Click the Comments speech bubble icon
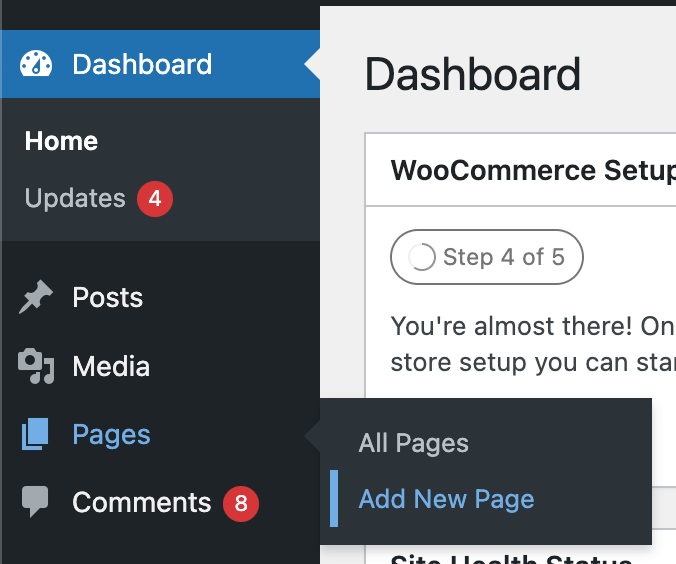676x564 pixels. (x=36, y=502)
